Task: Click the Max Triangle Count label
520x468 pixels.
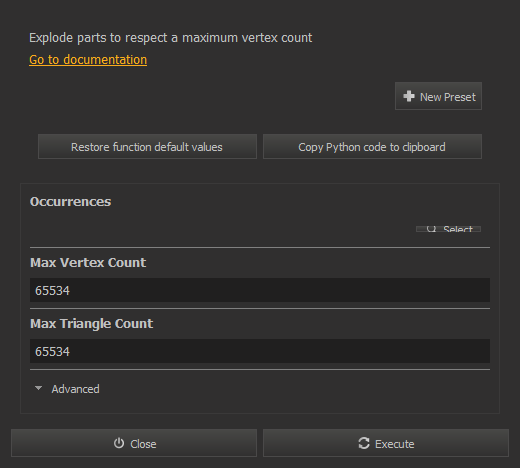Action: coord(92,324)
